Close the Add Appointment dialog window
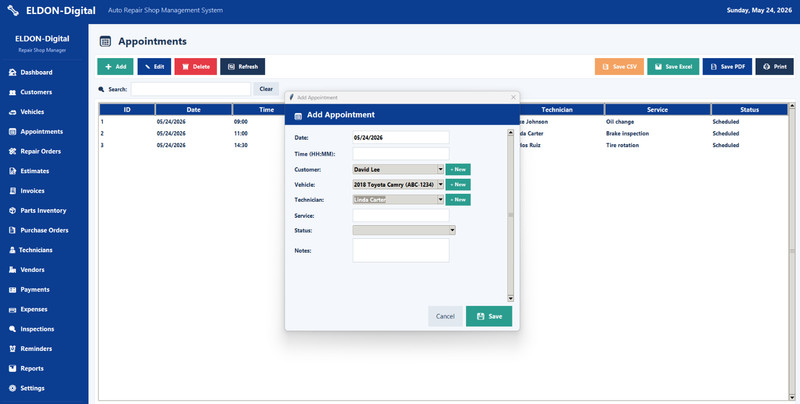The width and height of the screenshot is (800, 404). pos(513,97)
